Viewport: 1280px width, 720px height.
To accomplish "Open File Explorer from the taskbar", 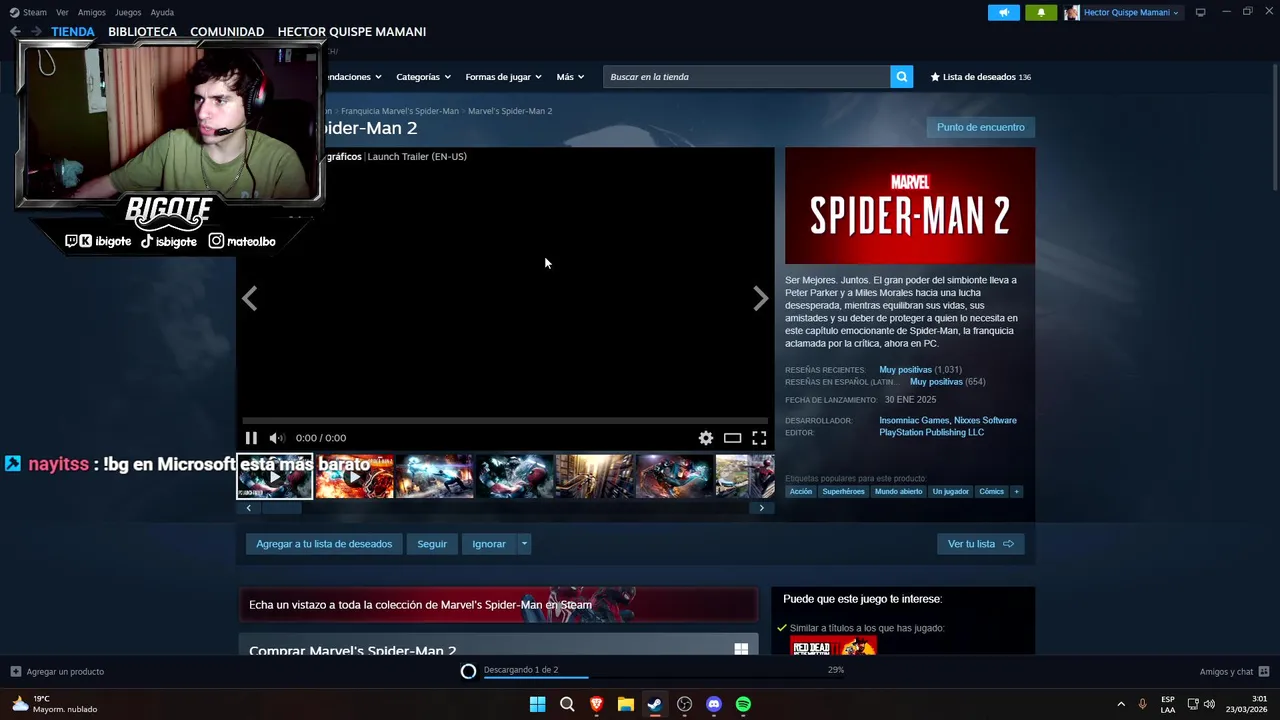I will click(625, 704).
